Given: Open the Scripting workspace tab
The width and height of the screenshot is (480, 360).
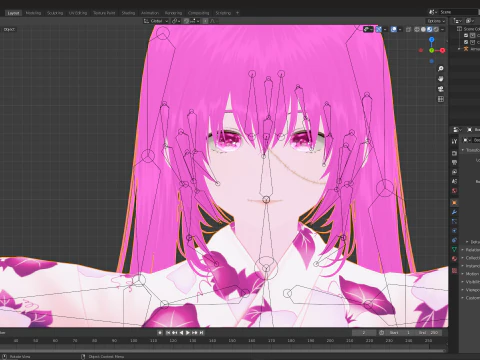Looking at the screenshot, I should pyautogui.click(x=223, y=13).
